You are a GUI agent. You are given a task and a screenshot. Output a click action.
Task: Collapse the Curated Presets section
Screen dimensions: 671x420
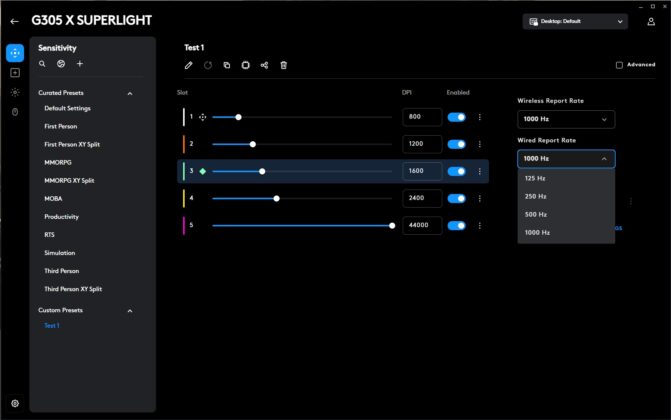pyautogui.click(x=130, y=93)
